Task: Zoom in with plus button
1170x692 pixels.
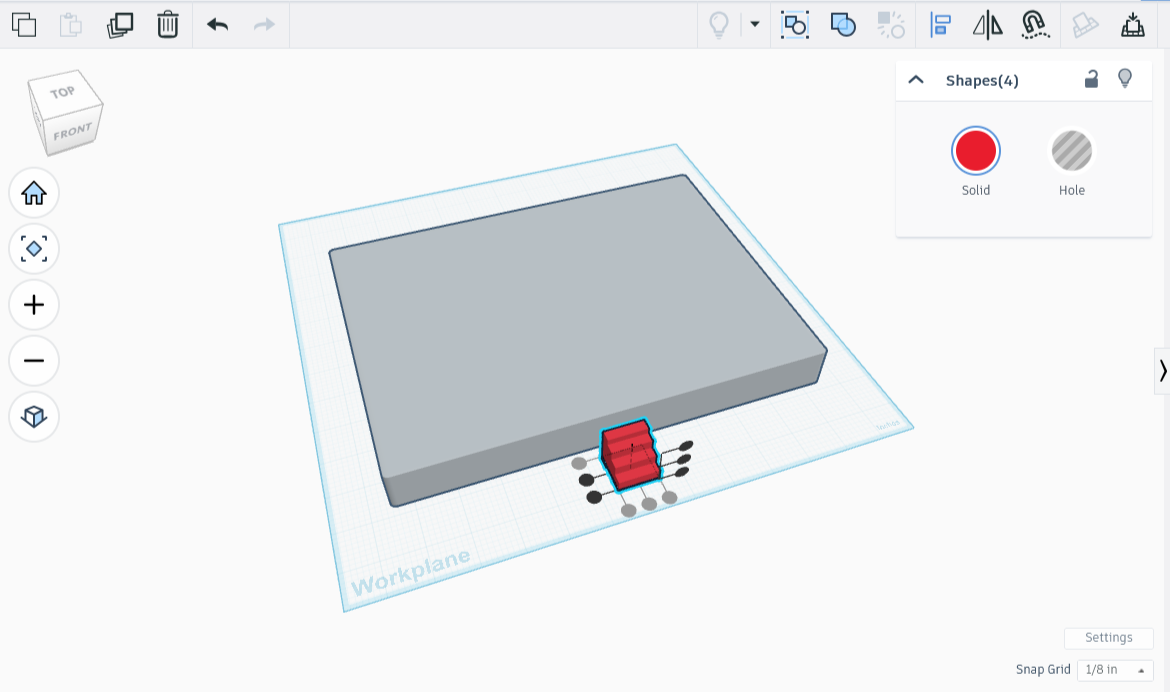Action: coord(34,305)
